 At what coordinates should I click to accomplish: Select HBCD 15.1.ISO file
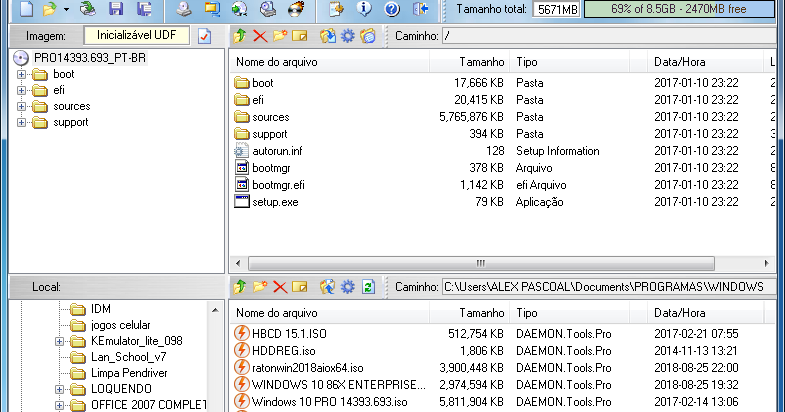click(x=289, y=334)
